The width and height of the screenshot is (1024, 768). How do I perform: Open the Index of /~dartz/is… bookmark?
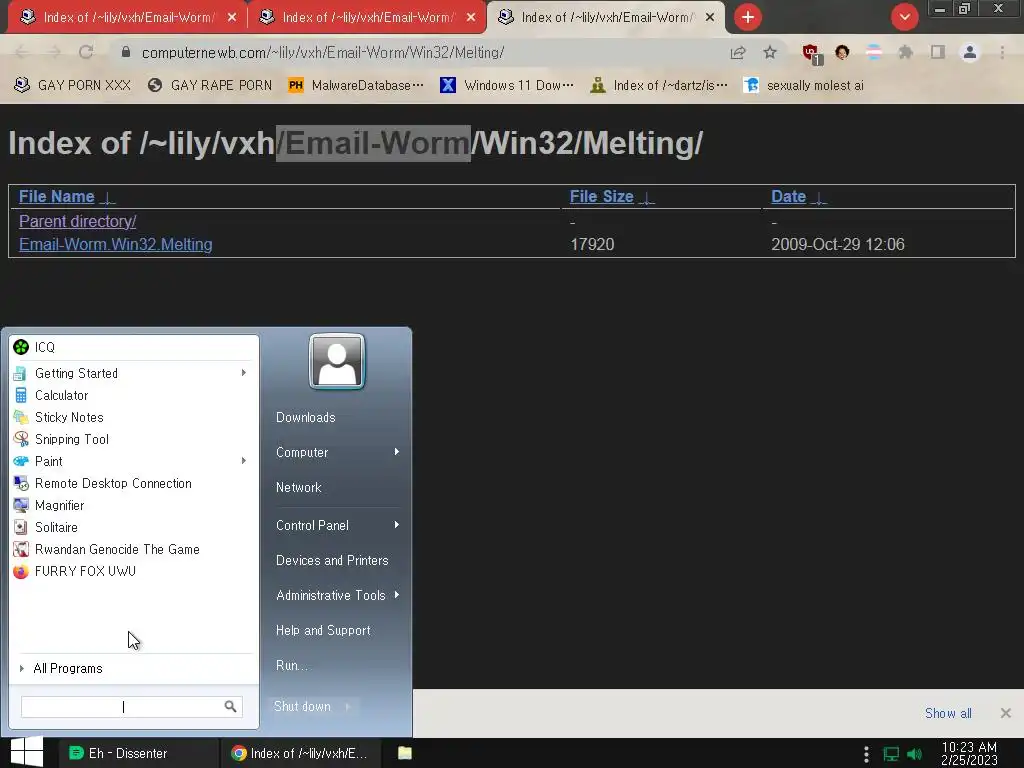point(660,86)
